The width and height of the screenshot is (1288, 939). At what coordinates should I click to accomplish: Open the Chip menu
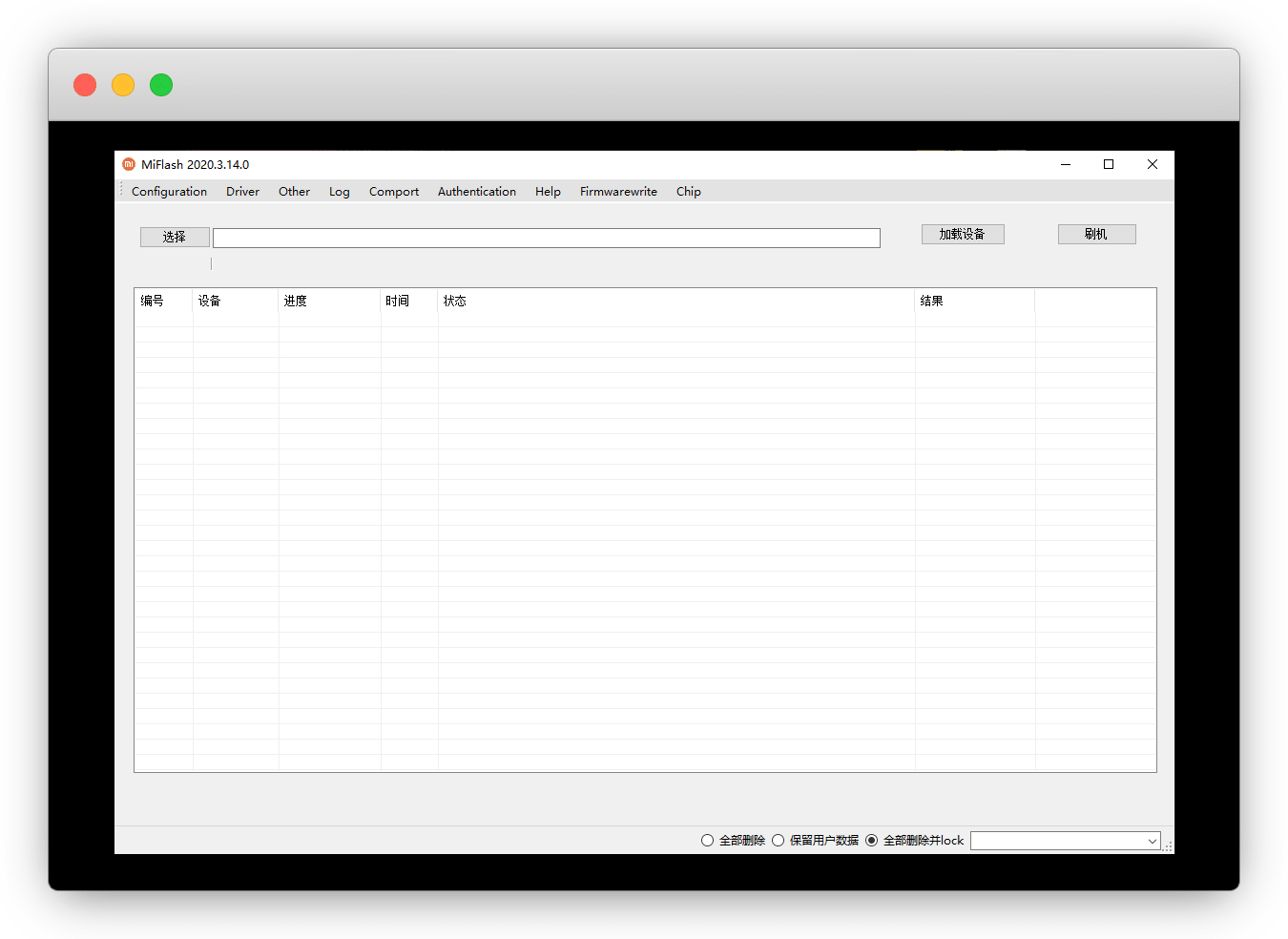coord(688,192)
